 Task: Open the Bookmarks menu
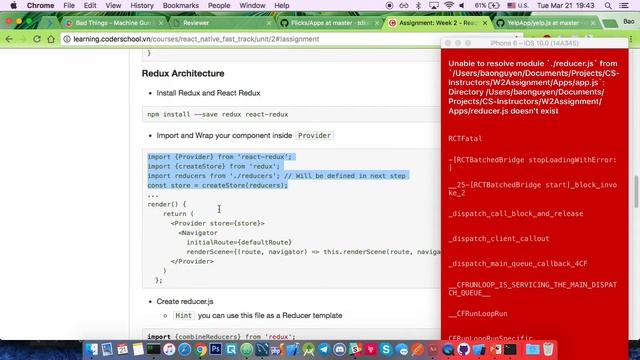pos(180,5)
